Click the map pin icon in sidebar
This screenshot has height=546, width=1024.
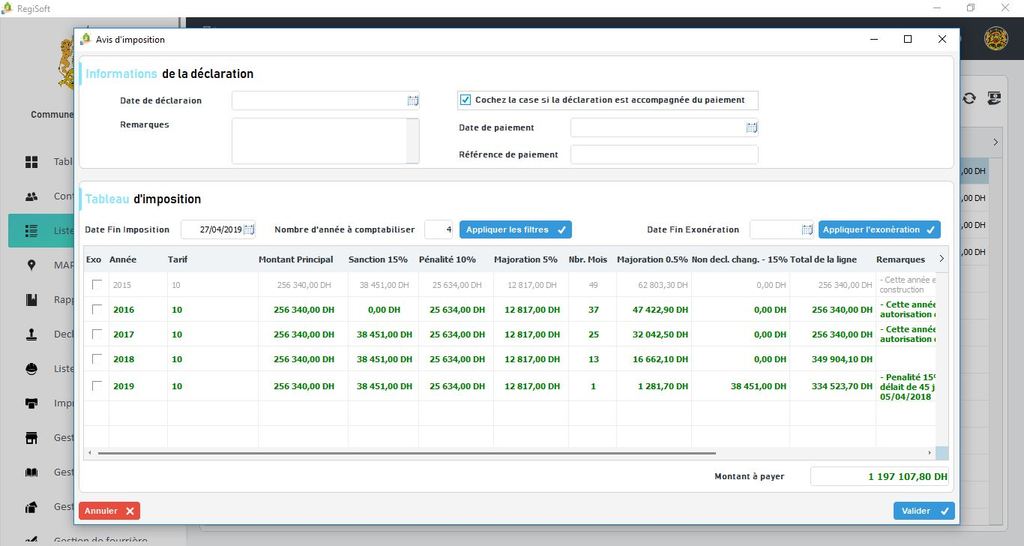32,265
